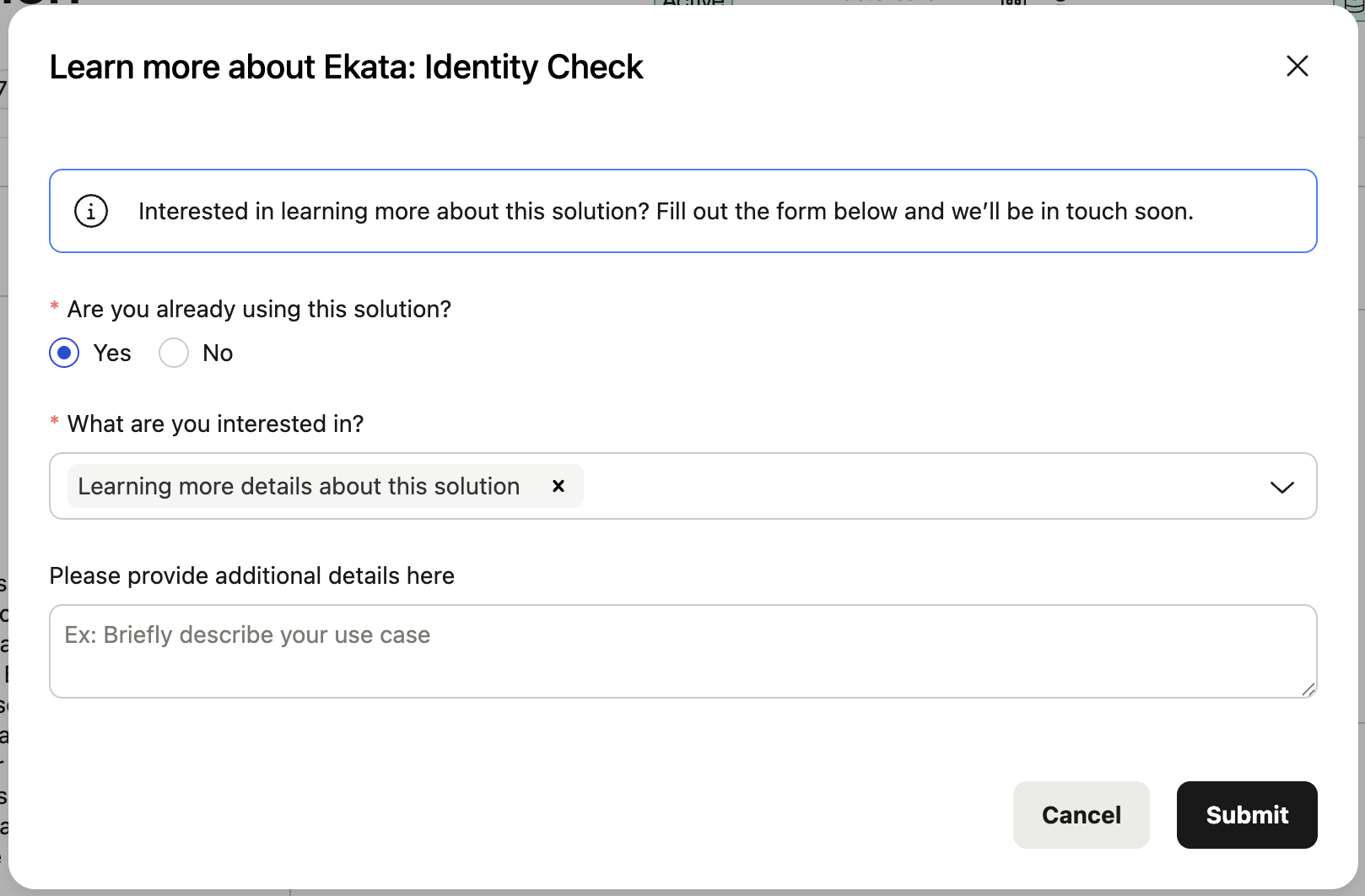Click the 'Learning more details about this solution' chip
The image size is (1365, 896).
click(325, 486)
